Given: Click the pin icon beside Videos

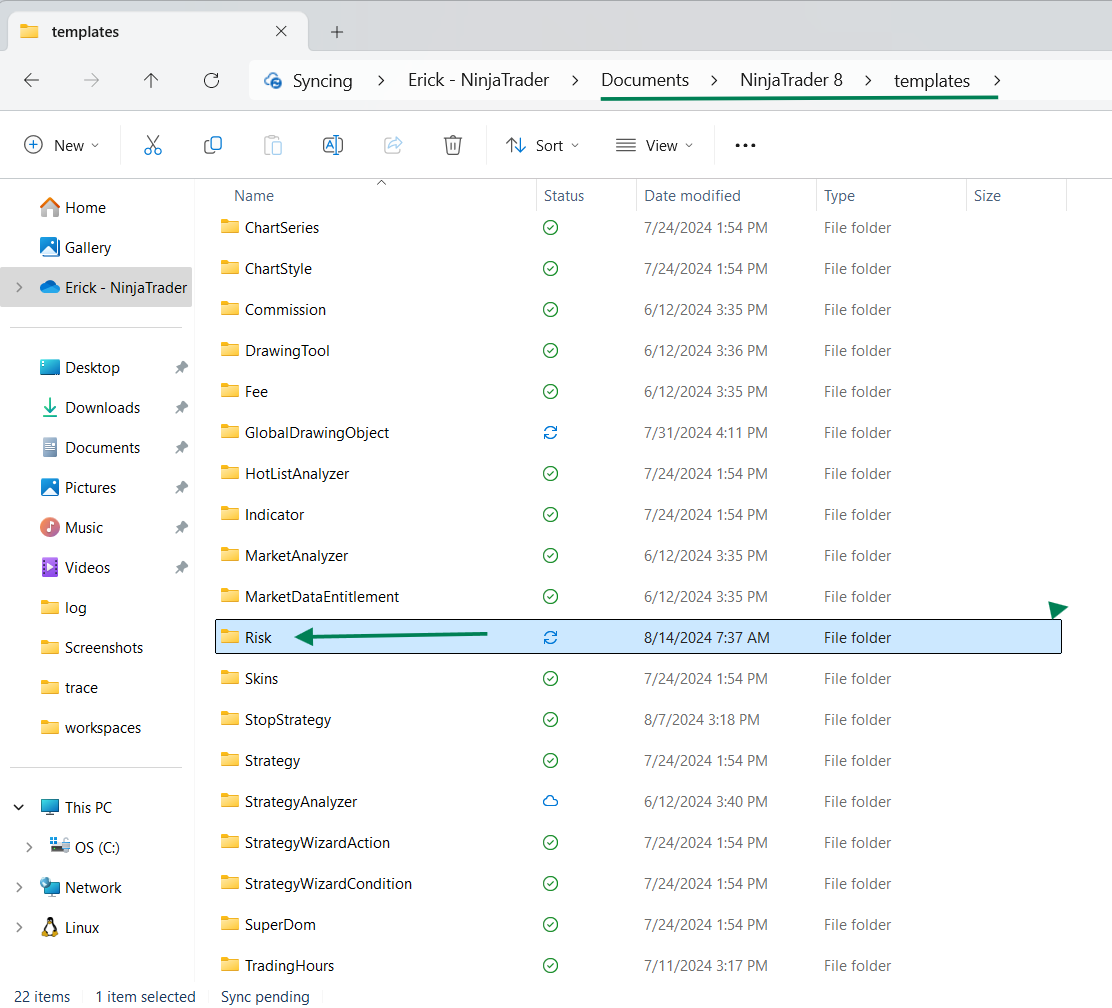Looking at the screenshot, I should click(x=182, y=567).
